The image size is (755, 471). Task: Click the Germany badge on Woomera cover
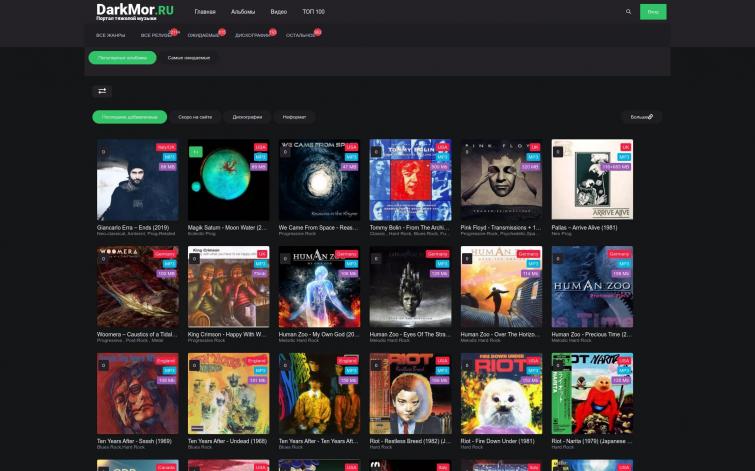[x=165, y=254]
